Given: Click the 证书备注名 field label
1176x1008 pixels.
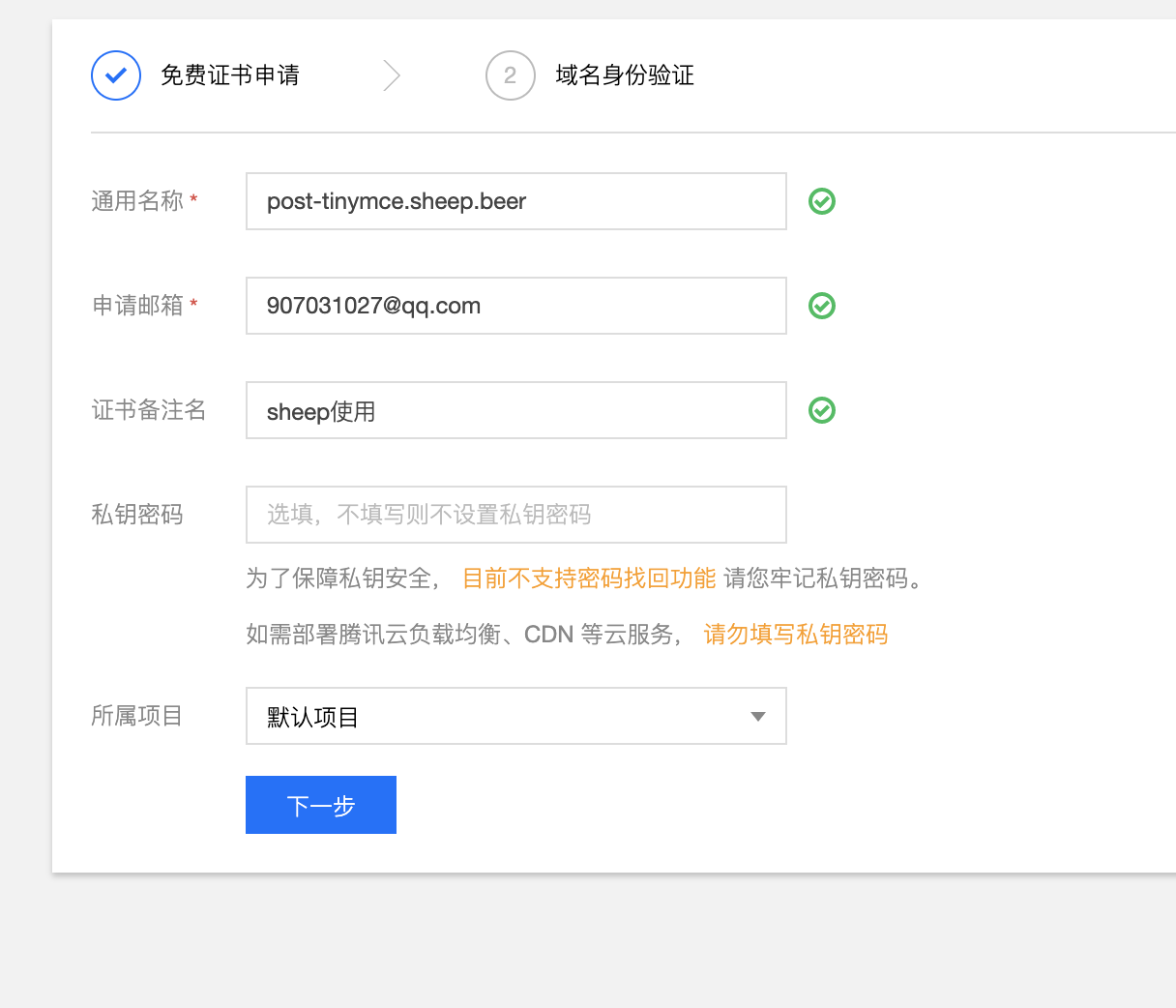Looking at the screenshot, I should (149, 410).
